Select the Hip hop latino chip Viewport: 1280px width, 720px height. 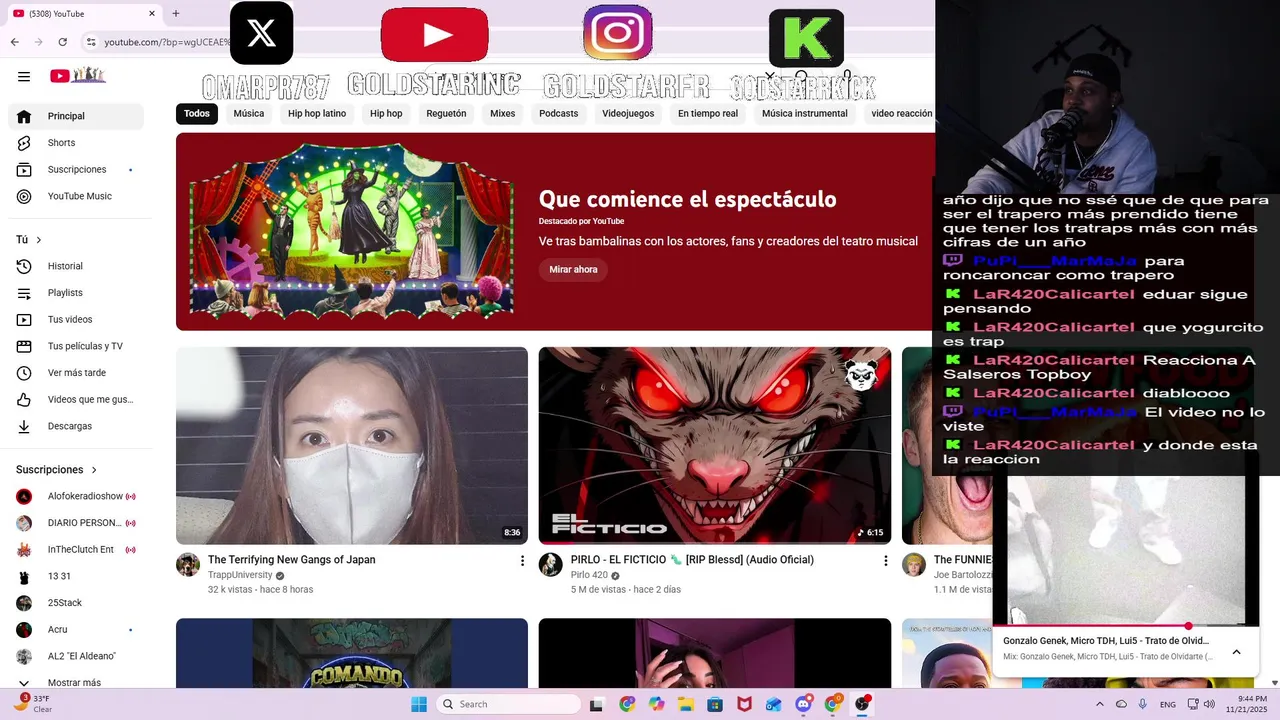317,114
